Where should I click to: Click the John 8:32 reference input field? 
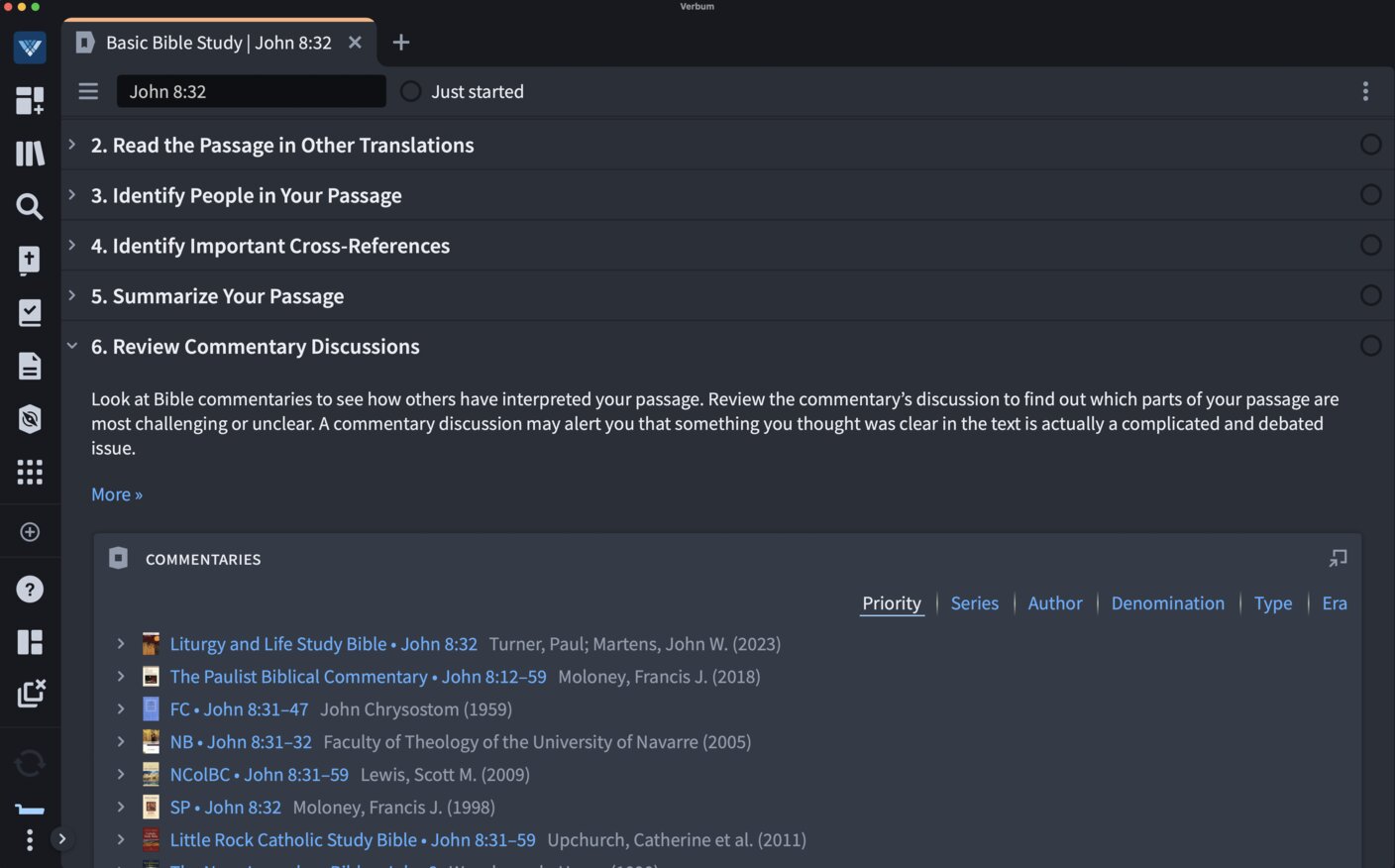click(x=251, y=91)
